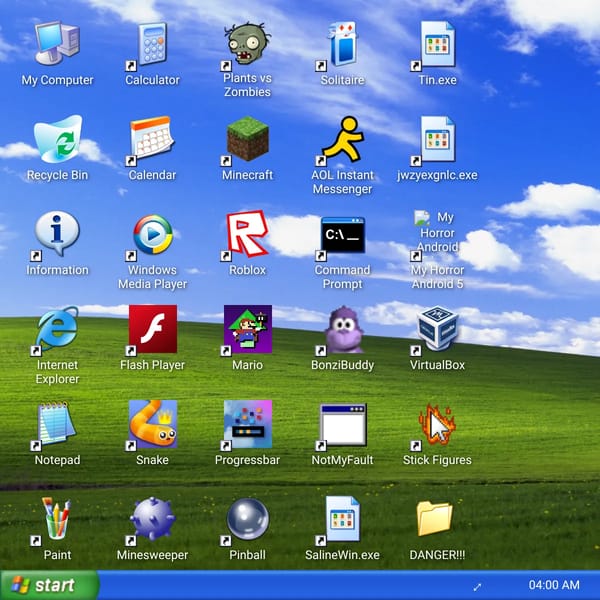
Task: Launch the Snake game icon
Action: tap(153, 424)
